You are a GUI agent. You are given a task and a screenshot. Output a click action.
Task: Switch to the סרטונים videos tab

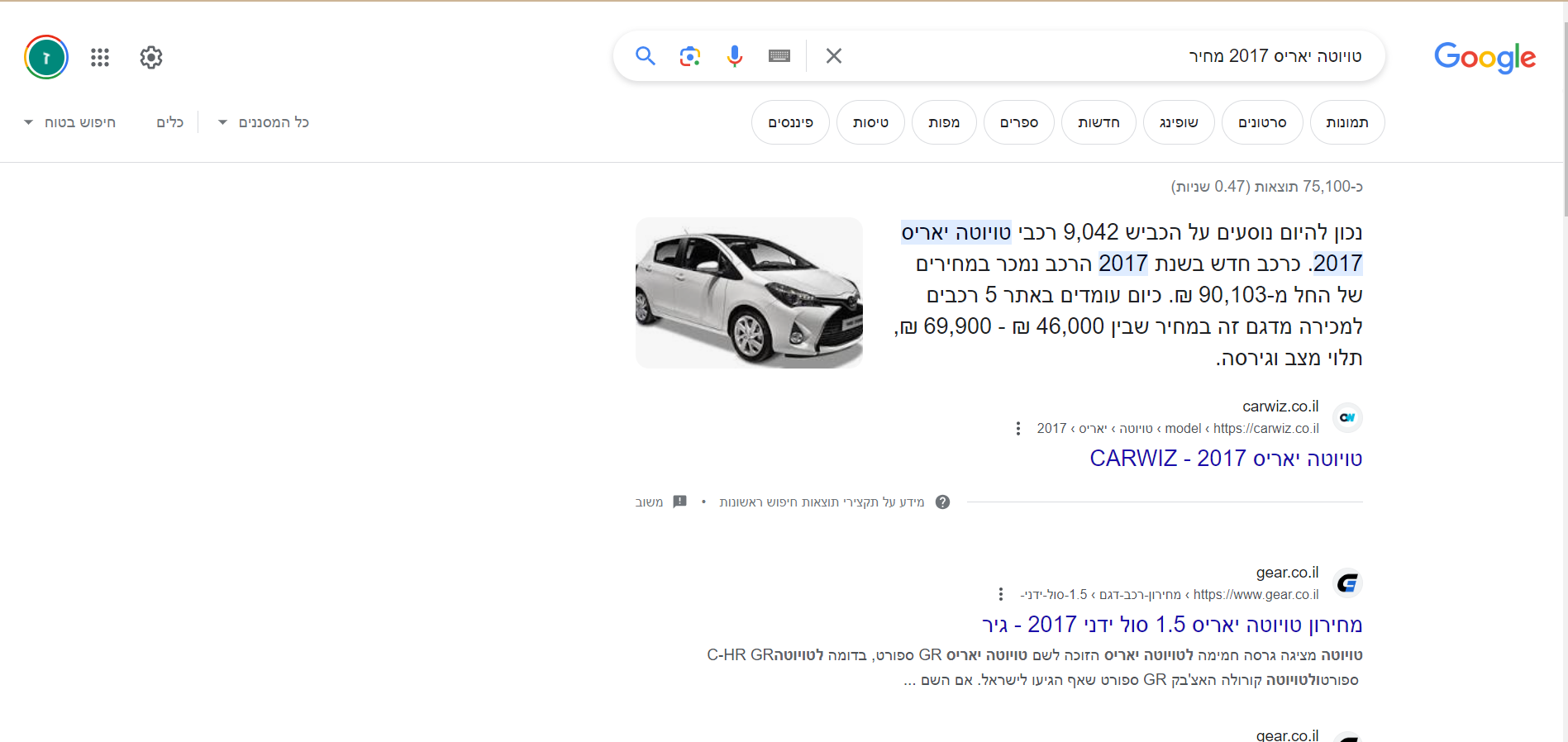click(1261, 122)
